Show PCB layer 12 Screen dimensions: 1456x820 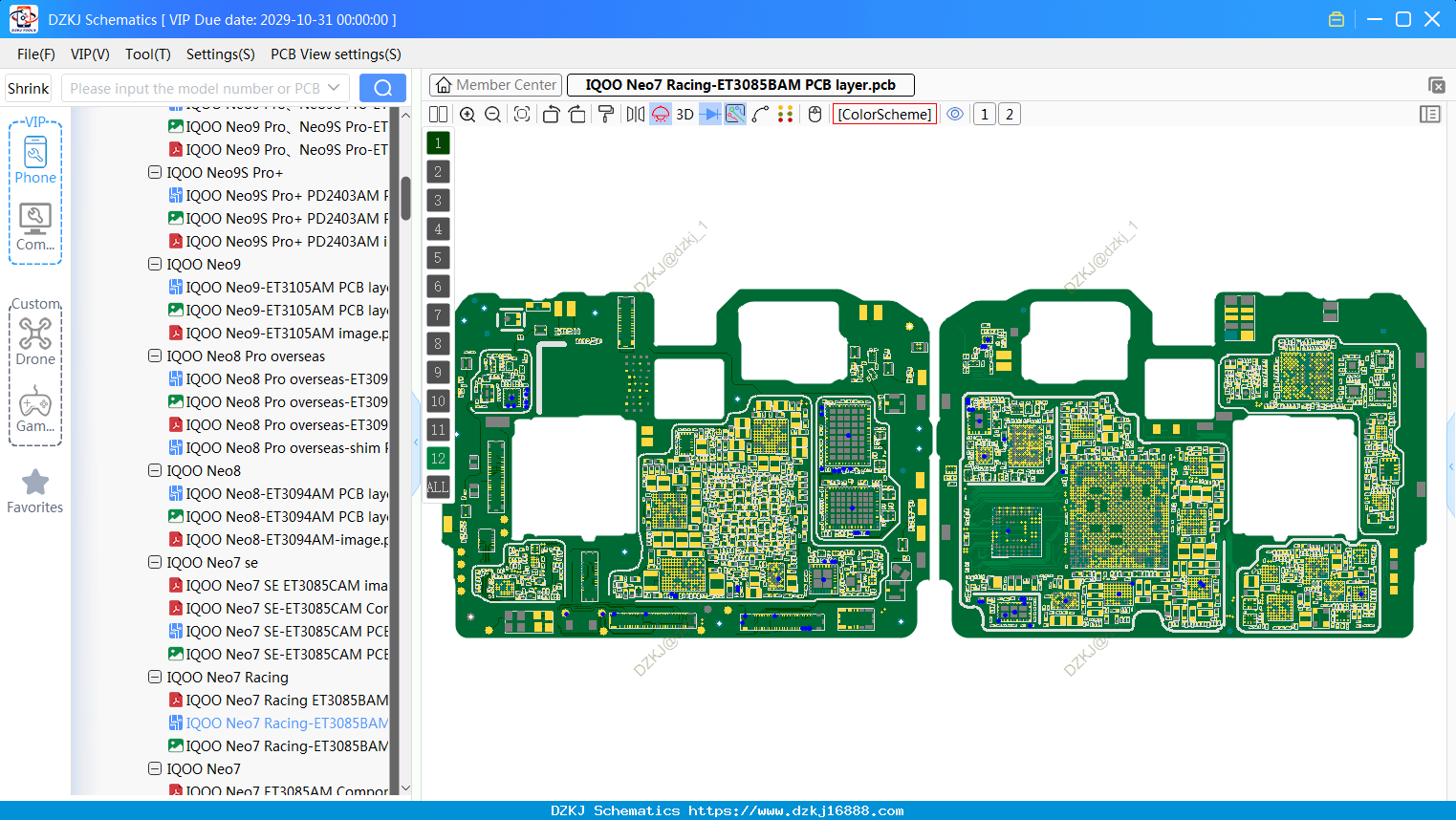point(438,459)
